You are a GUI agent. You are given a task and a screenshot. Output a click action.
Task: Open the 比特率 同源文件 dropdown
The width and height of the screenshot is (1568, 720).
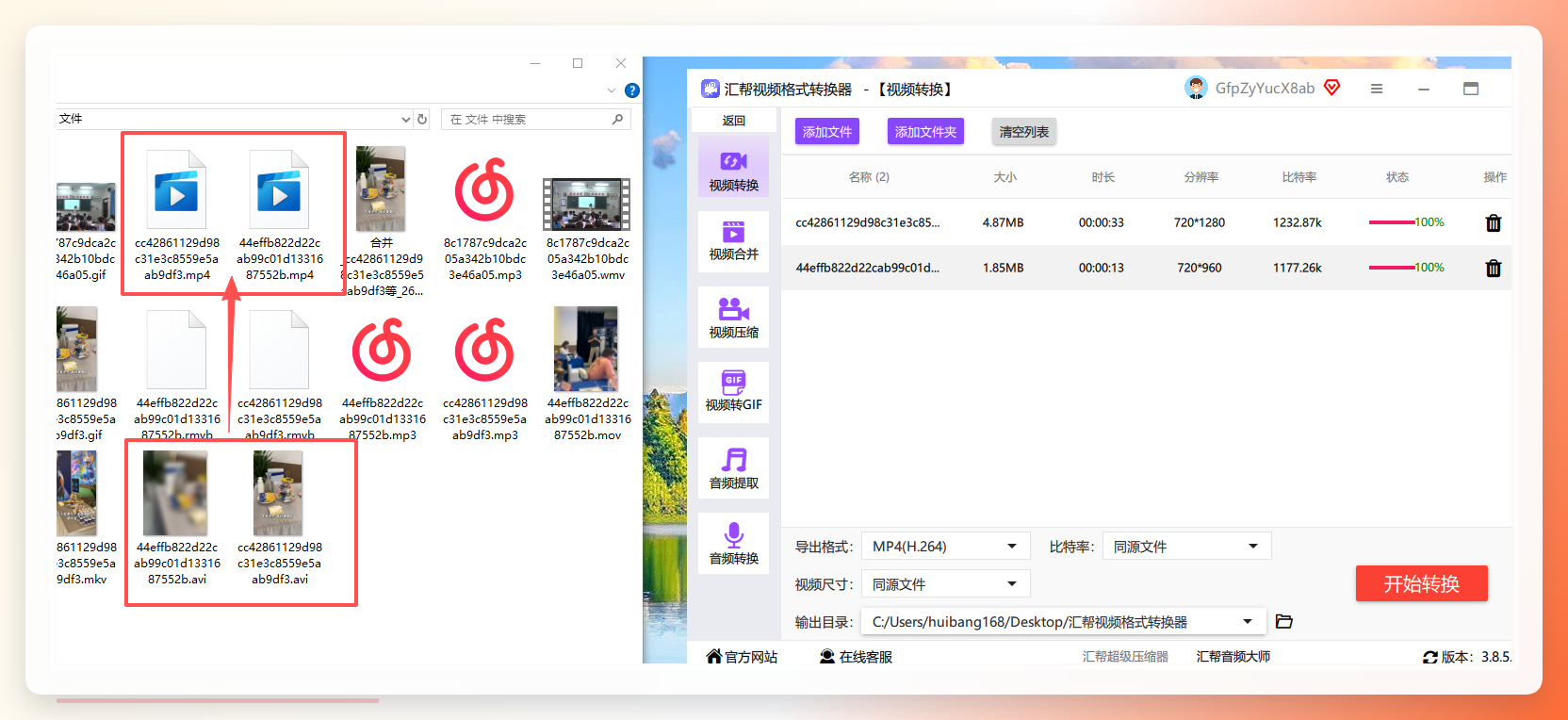[x=1186, y=547]
